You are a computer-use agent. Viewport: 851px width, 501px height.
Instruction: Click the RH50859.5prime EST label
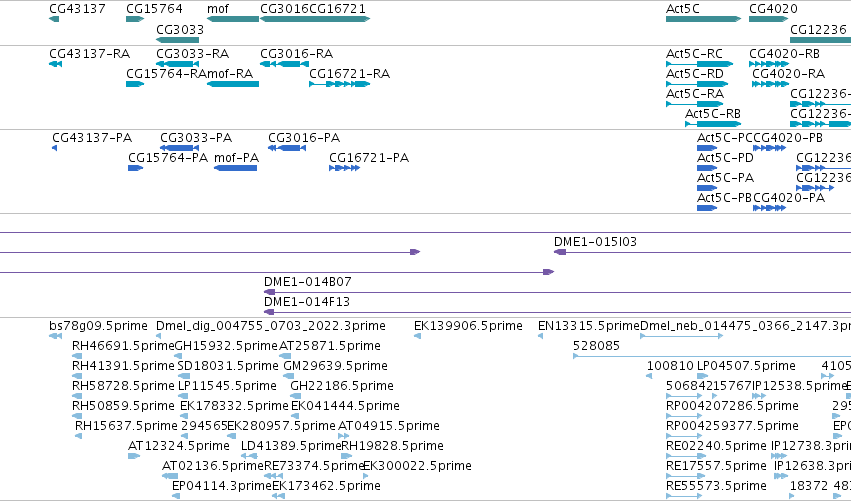click(x=123, y=406)
